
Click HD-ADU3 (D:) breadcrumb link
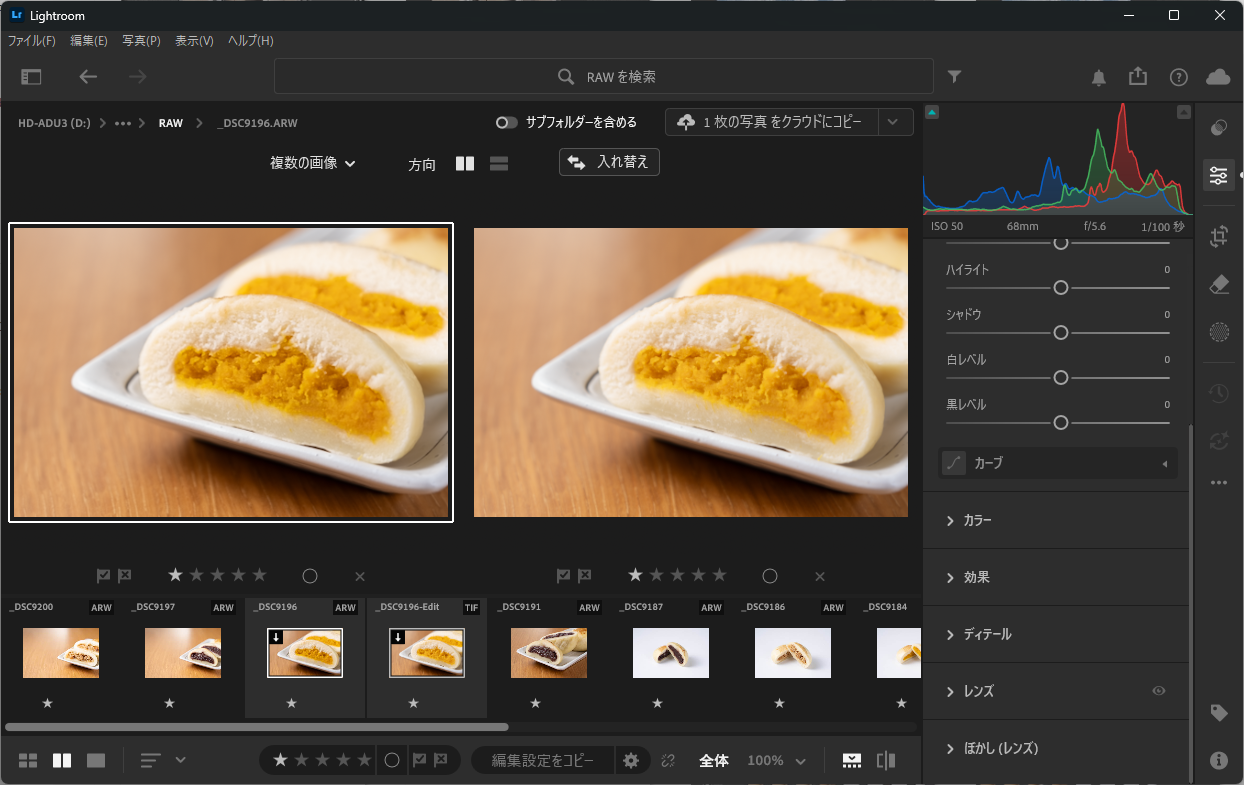tap(54, 123)
